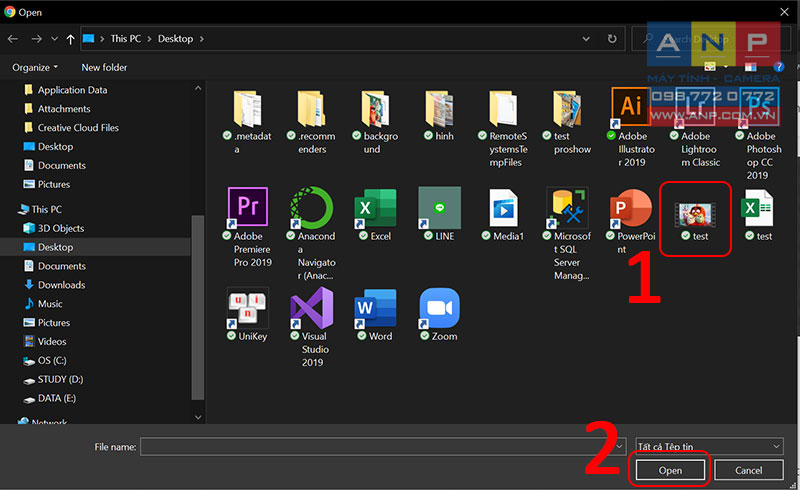The image size is (800, 490).
Task: Select Adobe Illustrator 2019 shortcut
Action: pyautogui.click(x=631, y=107)
